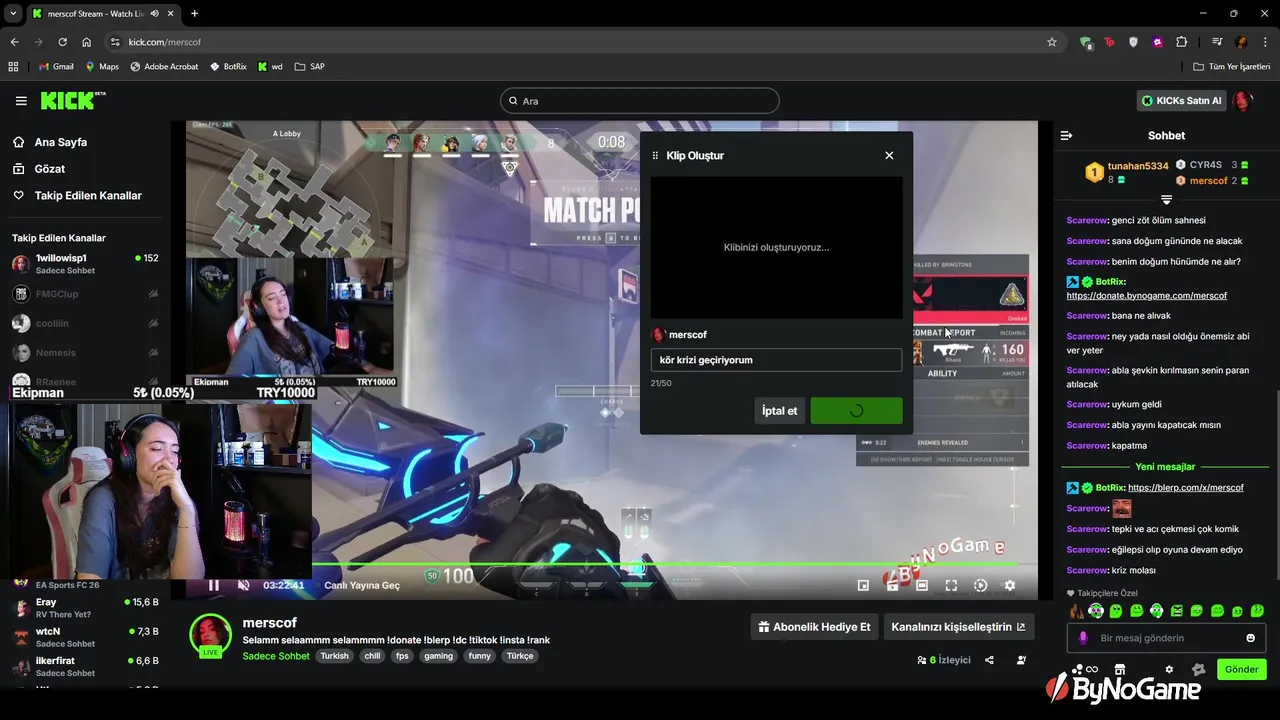Viewport: 1280px width, 720px height.
Task: Reload the page in Chrome
Action: pyautogui.click(x=62, y=42)
